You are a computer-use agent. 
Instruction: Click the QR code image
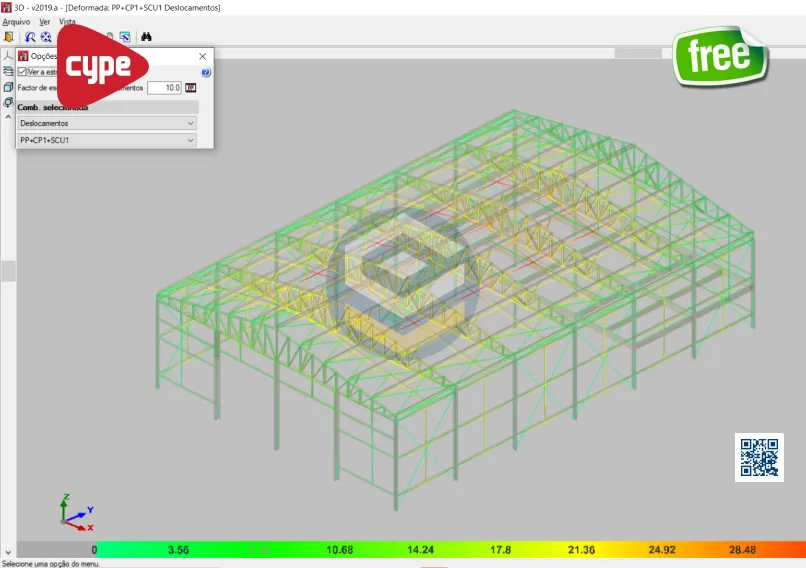tap(759, 457)
